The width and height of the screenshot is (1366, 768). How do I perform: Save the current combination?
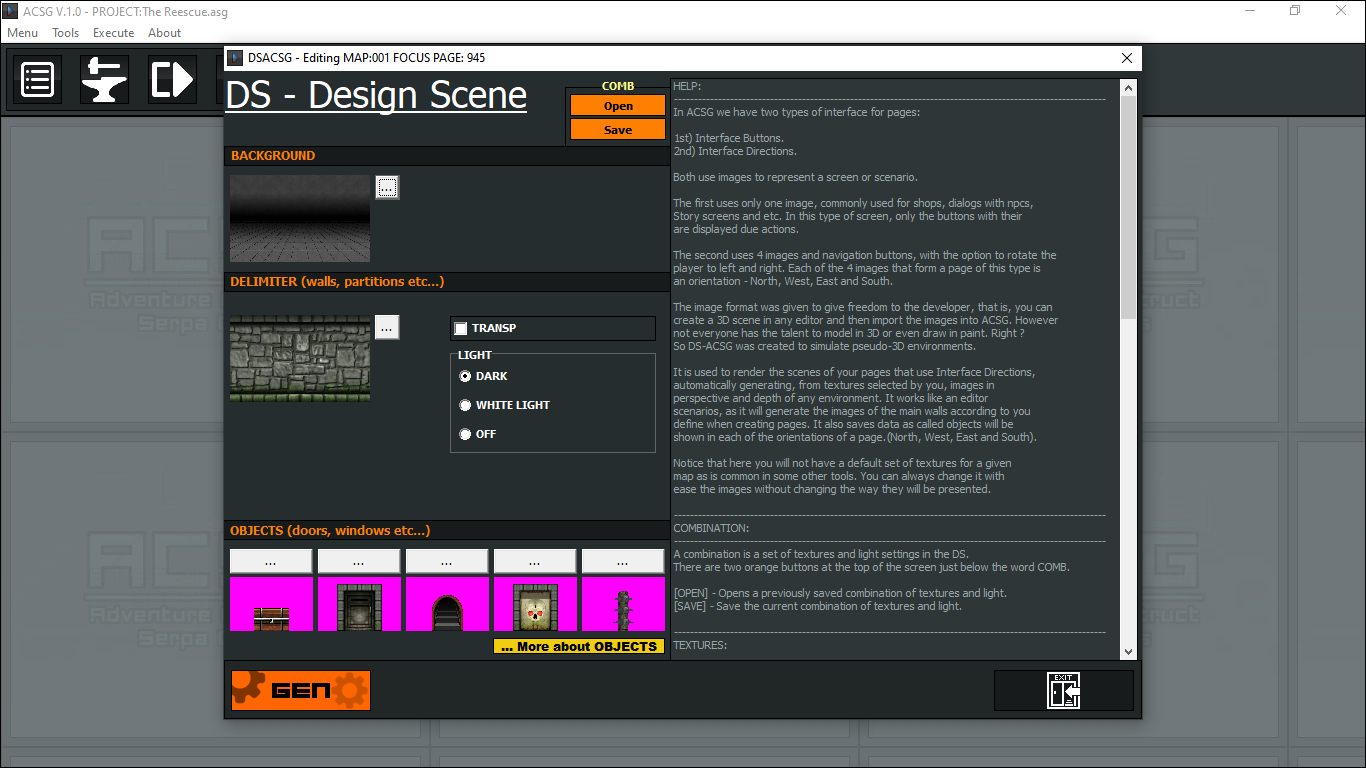click(618, 130)
